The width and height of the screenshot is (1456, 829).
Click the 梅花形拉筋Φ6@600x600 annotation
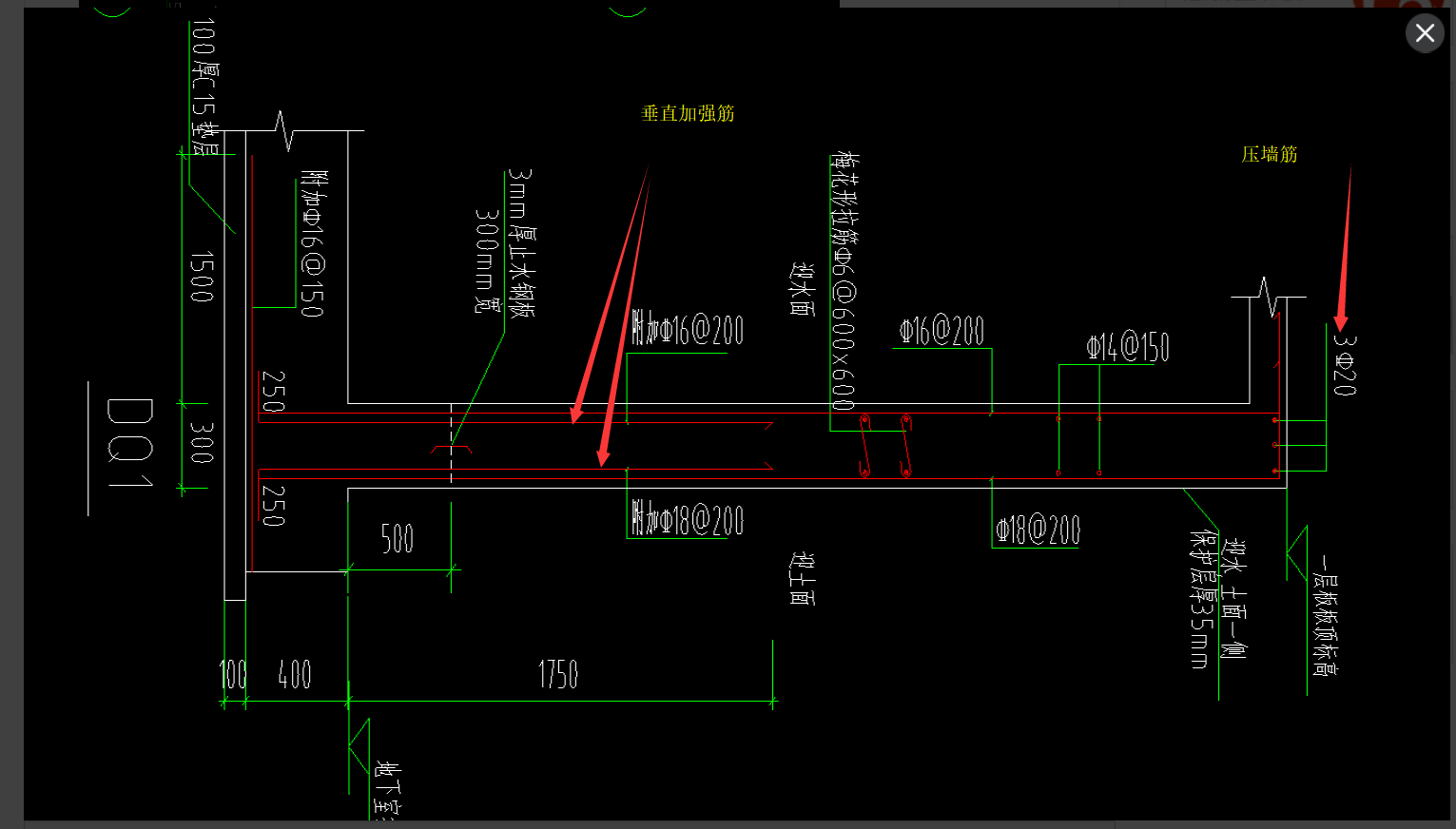click(843, 280)
